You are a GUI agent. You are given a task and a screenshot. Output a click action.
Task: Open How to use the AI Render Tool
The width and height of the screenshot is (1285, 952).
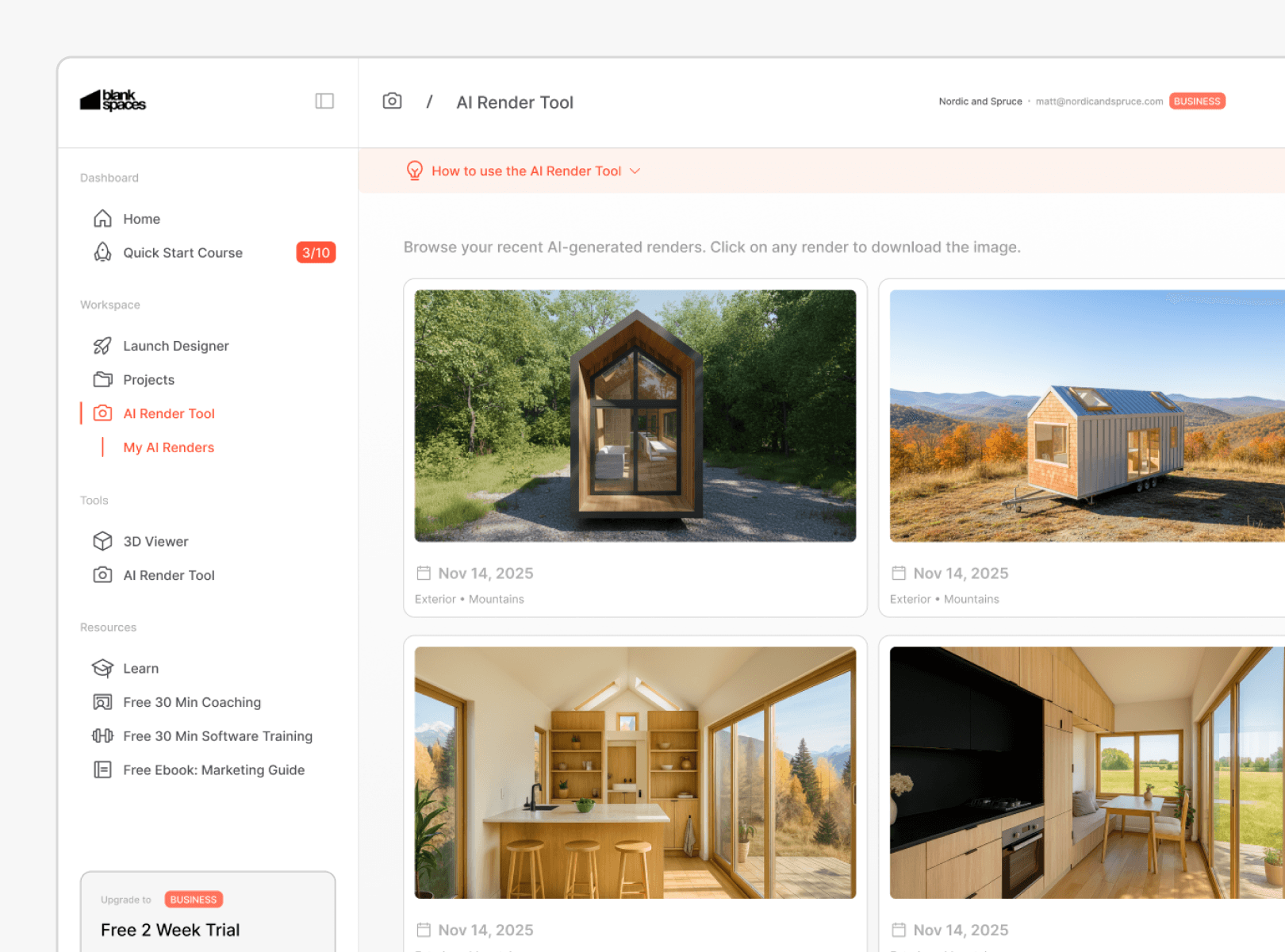tap(526, 171)
